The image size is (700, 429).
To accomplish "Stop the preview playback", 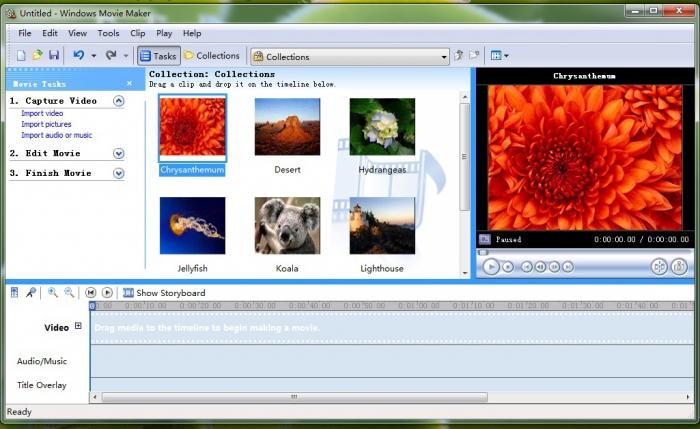I will point(508,267).
